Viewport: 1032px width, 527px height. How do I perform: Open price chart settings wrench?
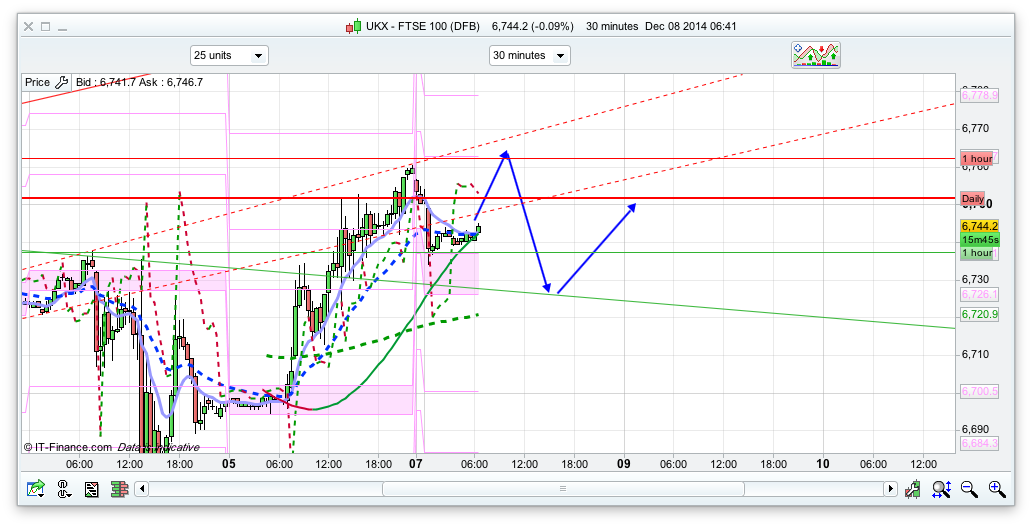62,83
